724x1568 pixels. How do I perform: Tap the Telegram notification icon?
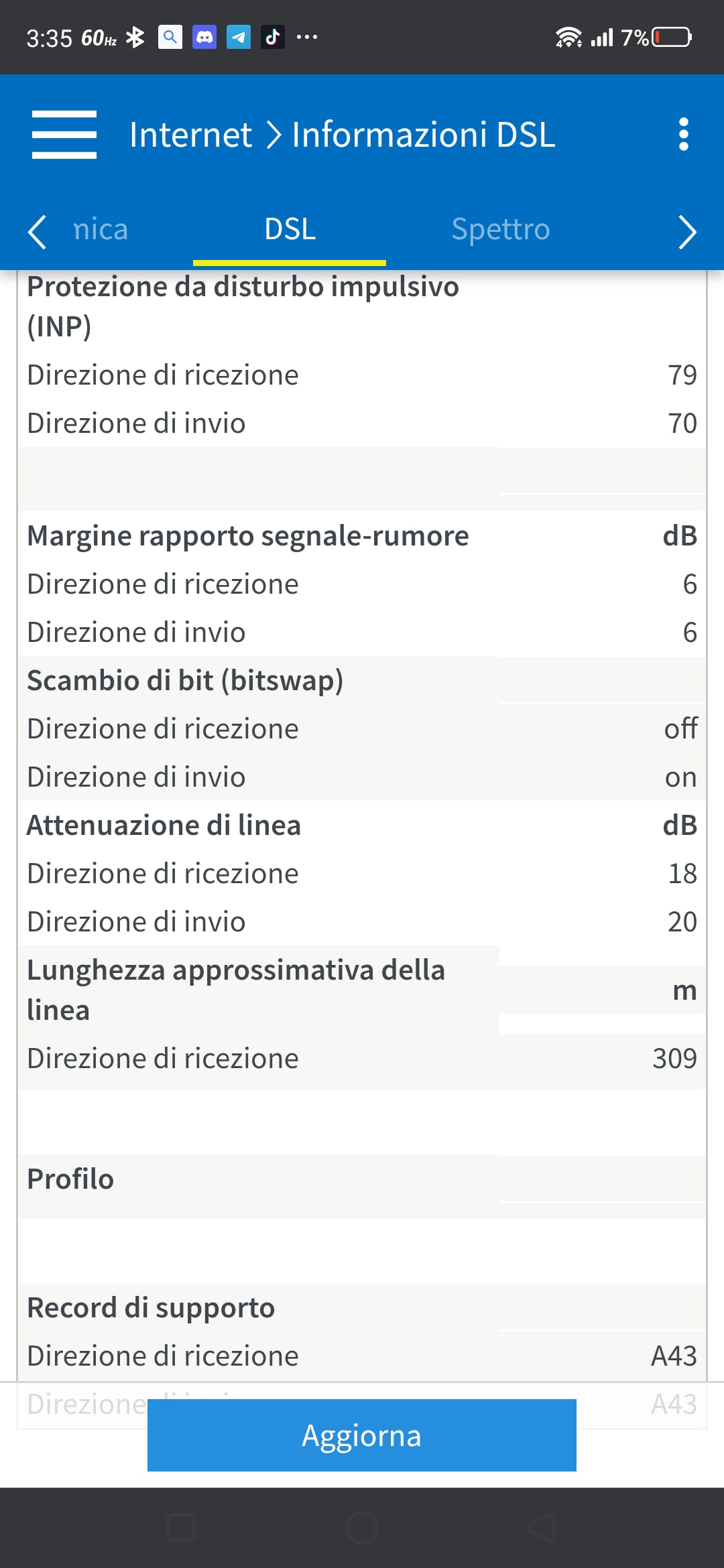coord(239,37)
